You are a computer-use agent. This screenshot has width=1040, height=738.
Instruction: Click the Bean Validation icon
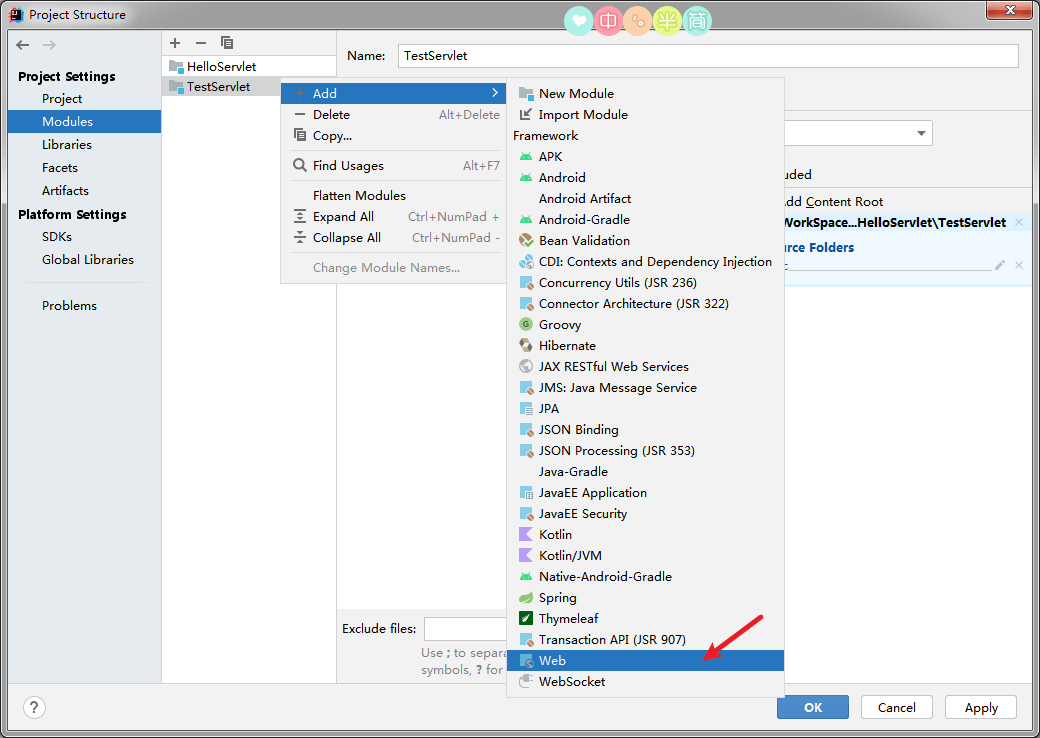(x=526, y=241)
